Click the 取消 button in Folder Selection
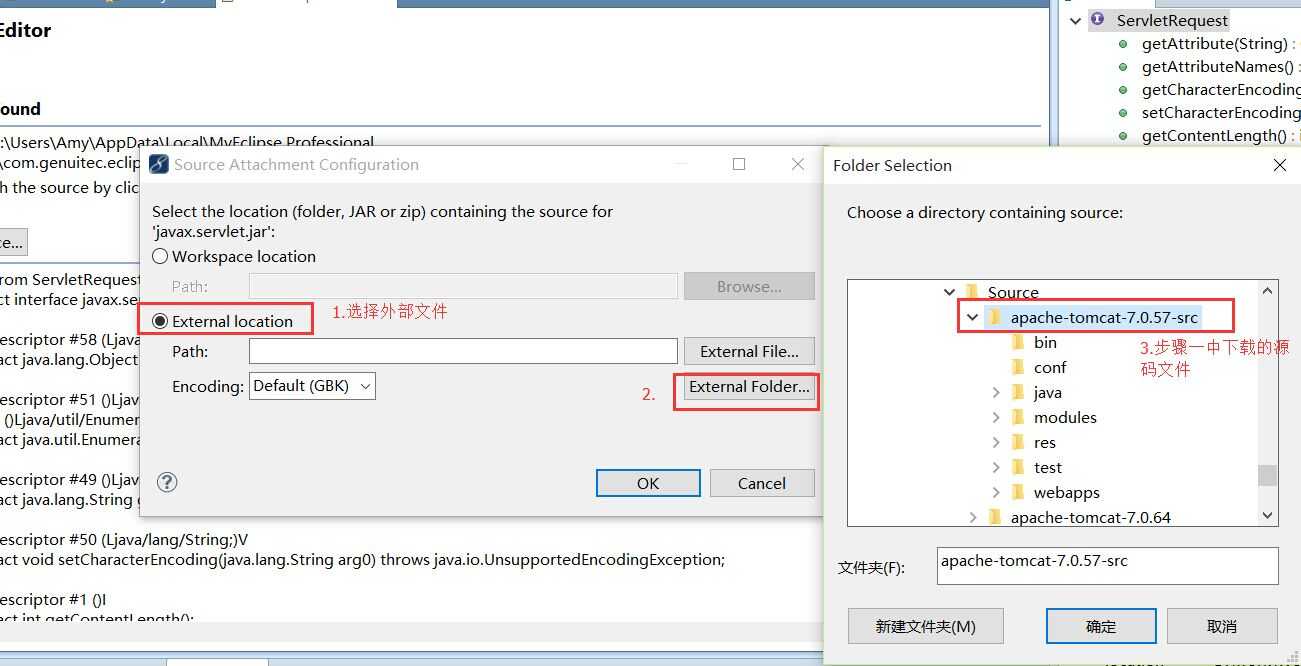The height and width of the screenshot is (666, 1301). pos(1222,626)
